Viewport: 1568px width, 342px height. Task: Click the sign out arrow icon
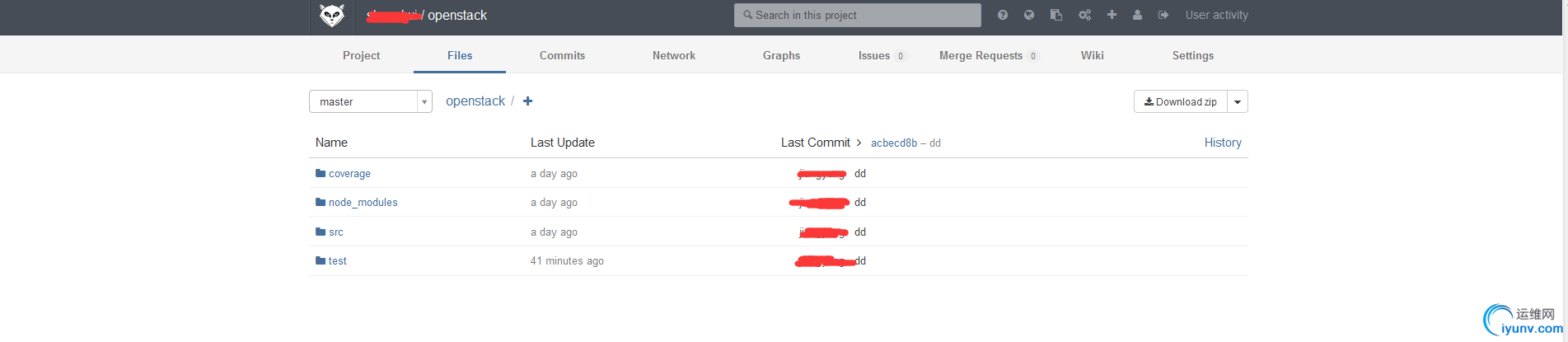click(1163, 15)
